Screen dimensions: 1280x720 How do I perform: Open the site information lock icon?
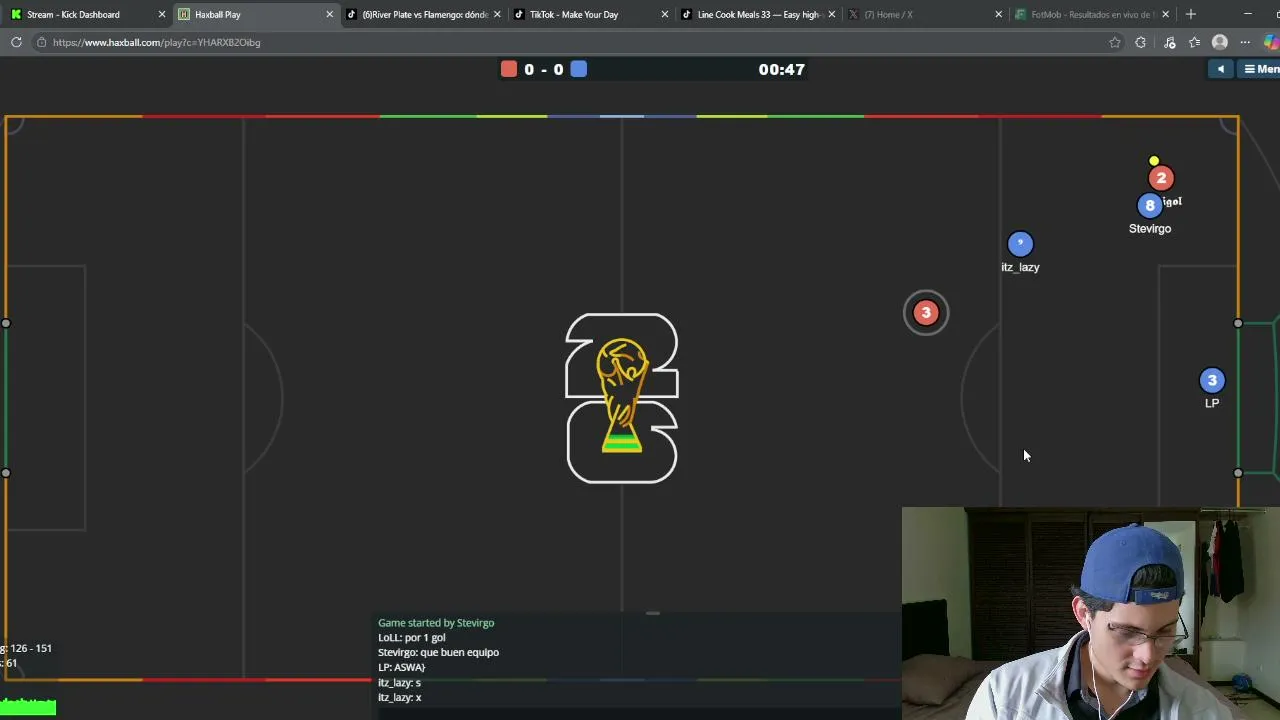tap(40, 42)
